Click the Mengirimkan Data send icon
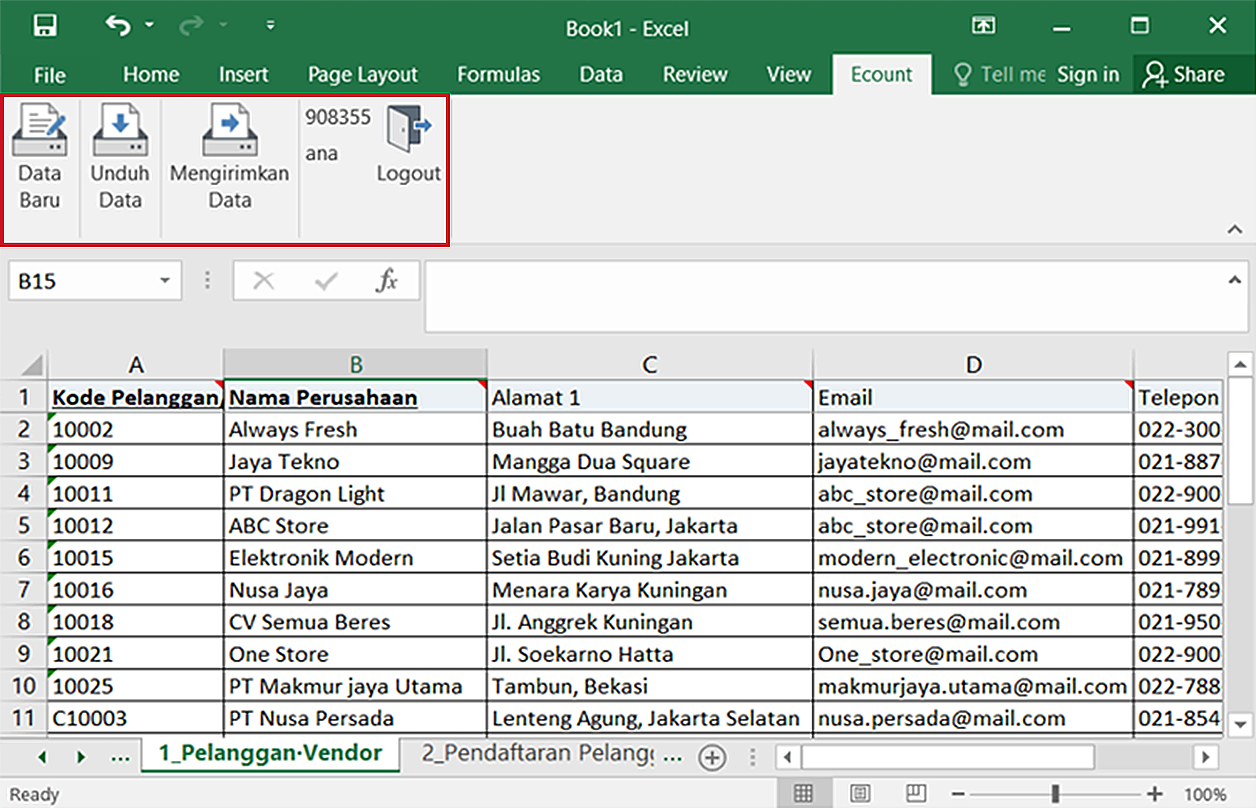 (229, 132)
